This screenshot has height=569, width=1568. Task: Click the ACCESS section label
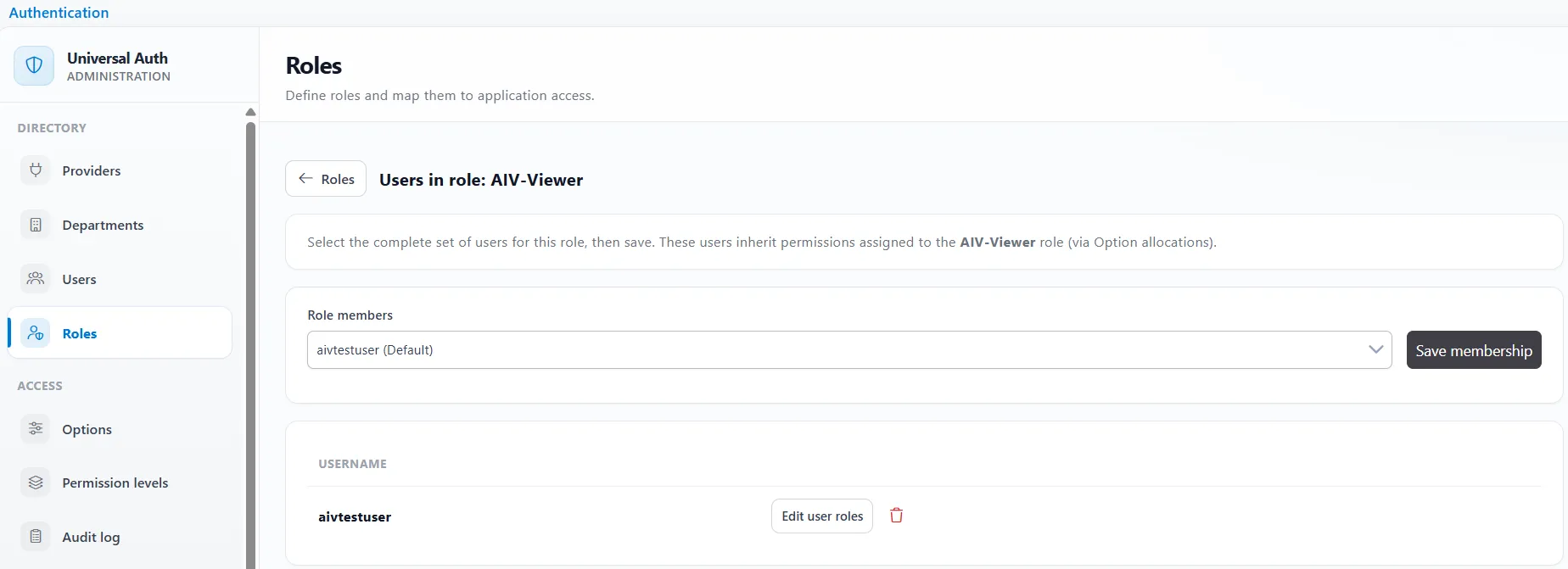[x=40, y=386]
